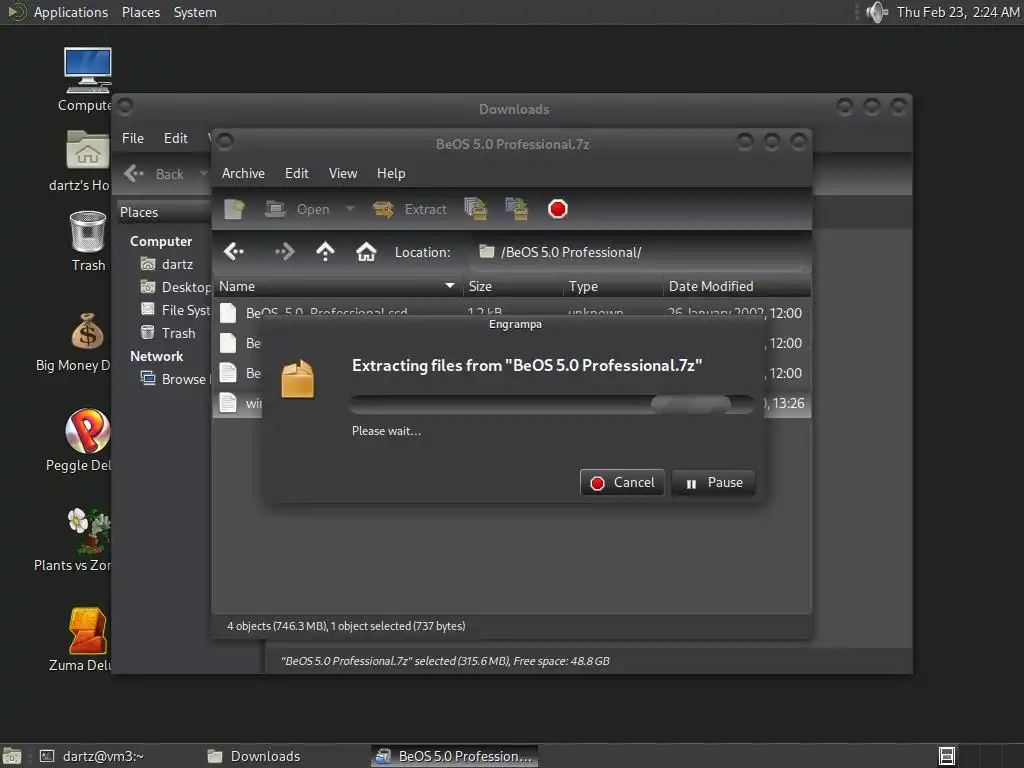Screen dimensions: 1024x768
Task: Select Trash in the Places sidebar
Action: [168, 333]
